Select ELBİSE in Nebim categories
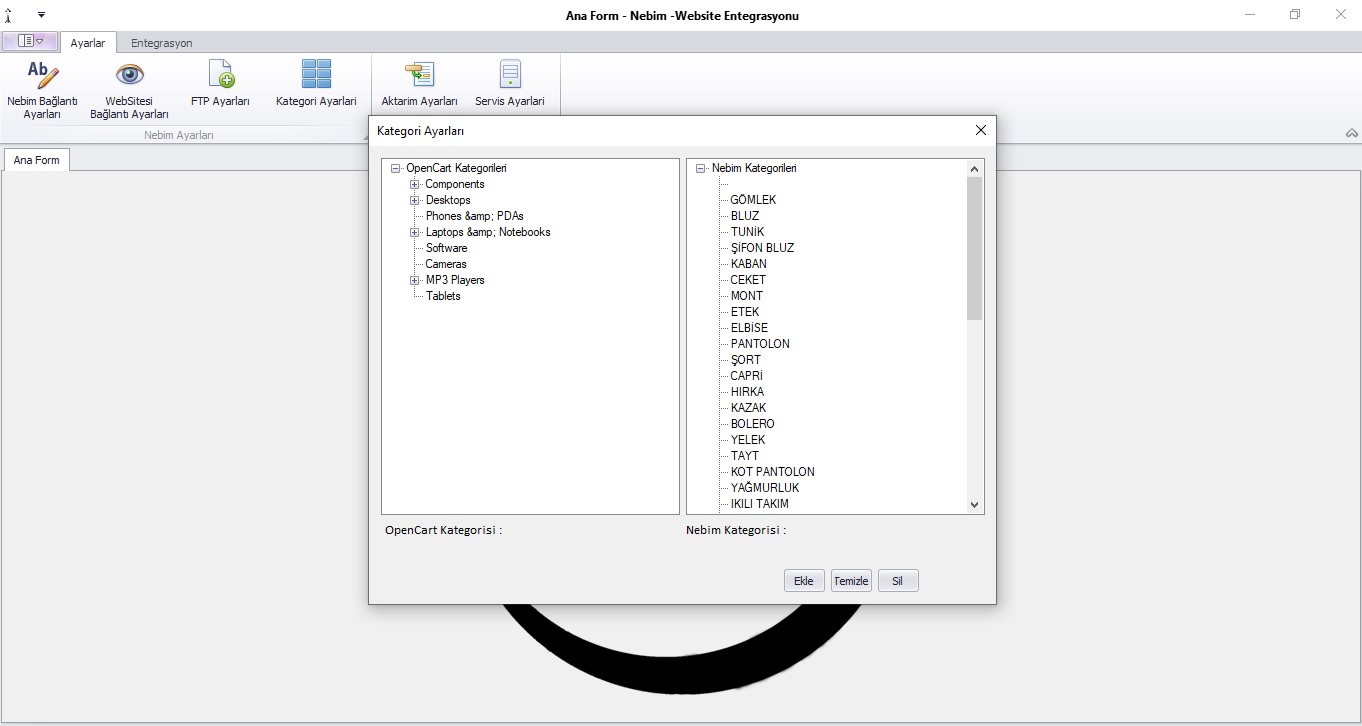The width and height of the screenshot is (1362, 726). click(749, 328)
